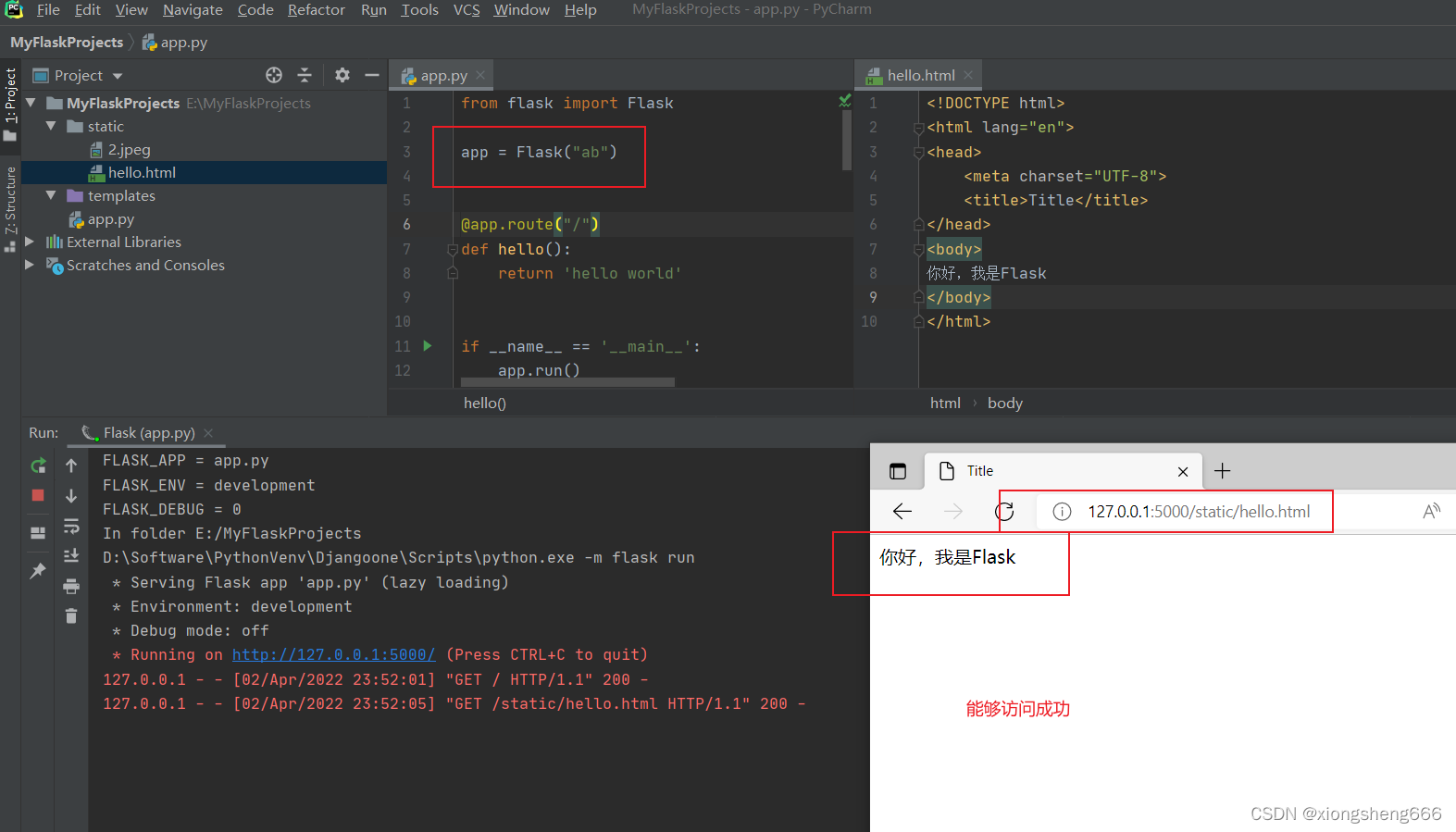Open the Code menu
This screenshot has height=832, width=1456.
point(255,9)
